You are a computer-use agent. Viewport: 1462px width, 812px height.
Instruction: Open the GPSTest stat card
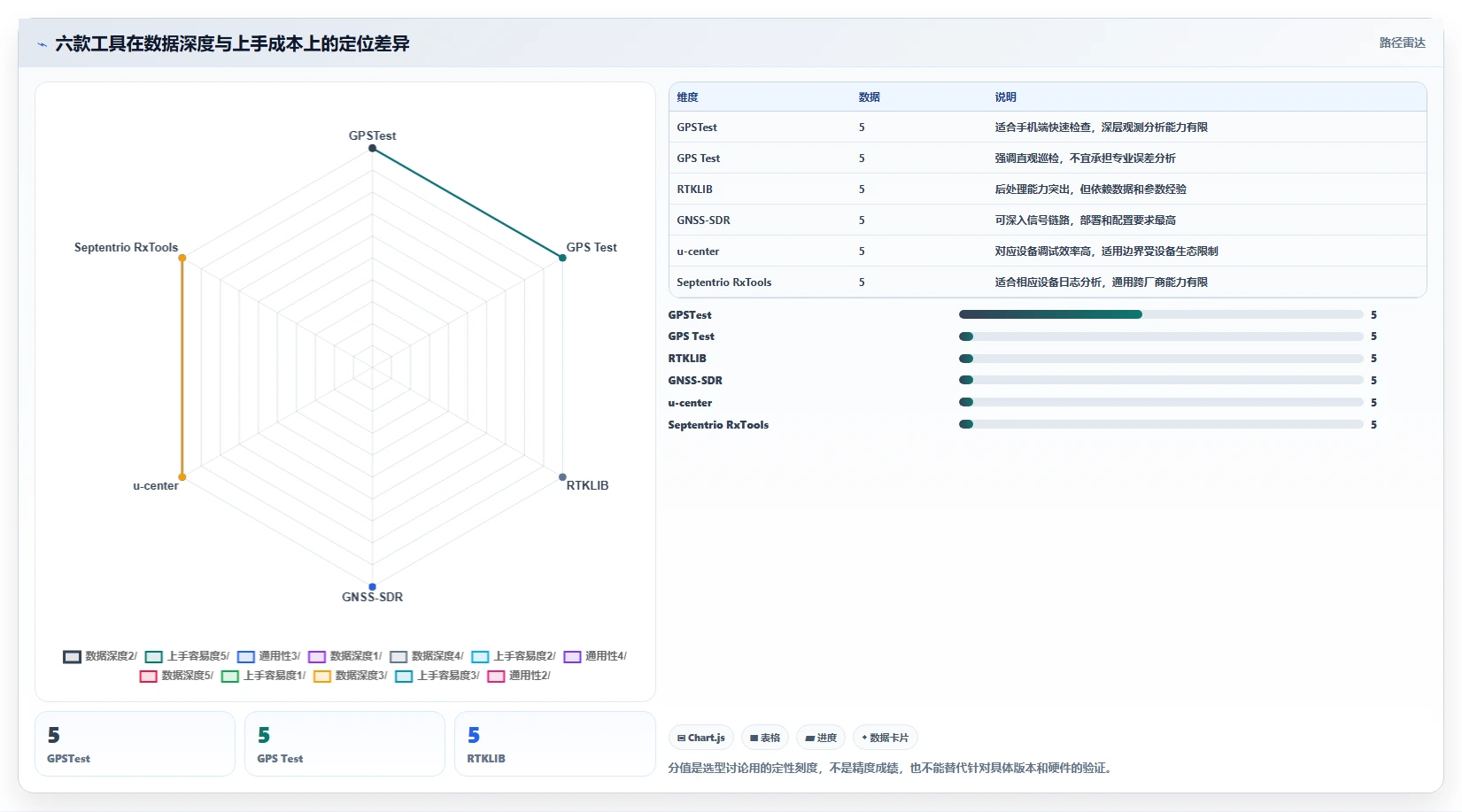click(135, 744)
